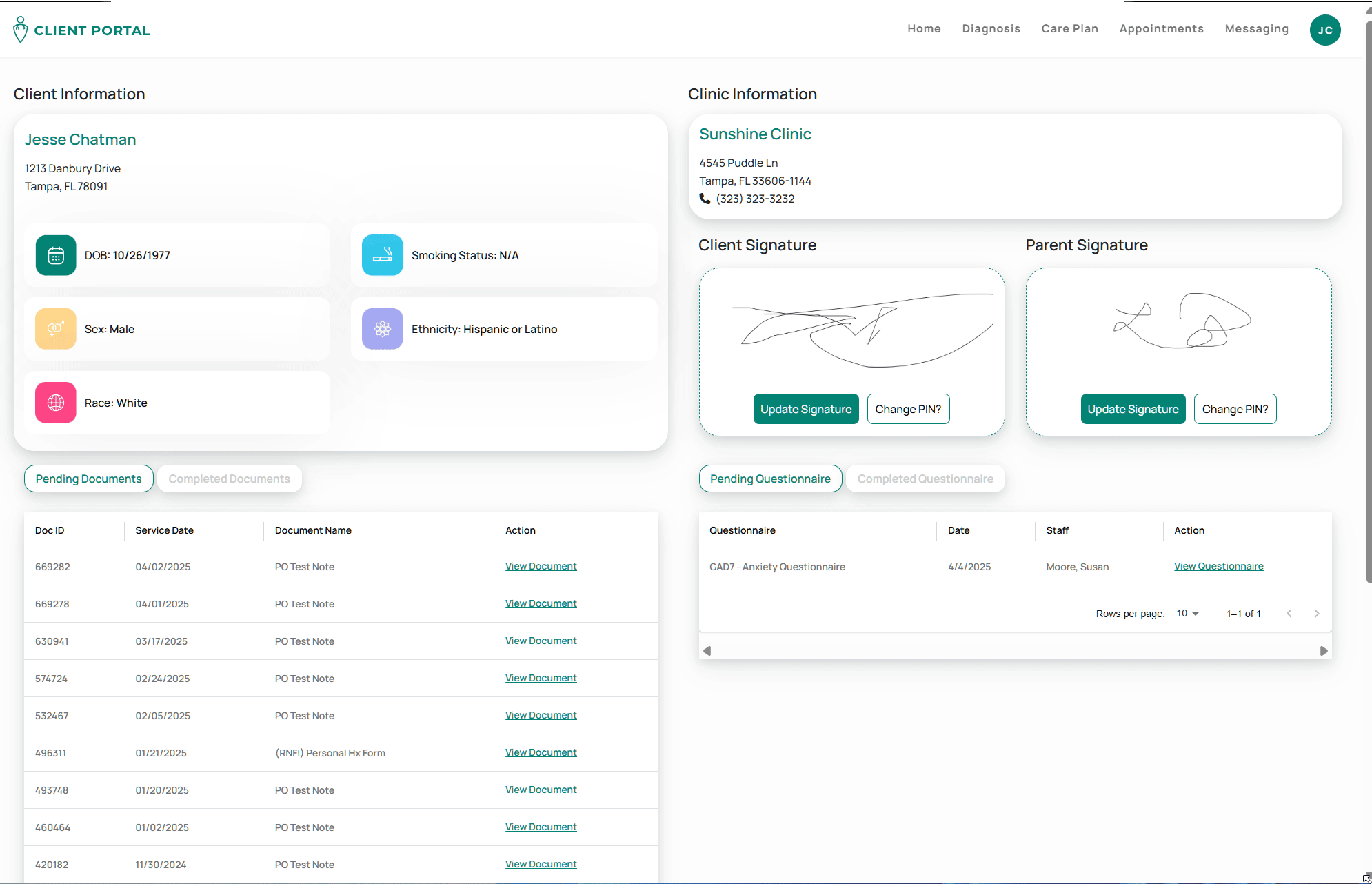Click the Document Name column header
Screen dimensions: 1372x884
(313, 530)
